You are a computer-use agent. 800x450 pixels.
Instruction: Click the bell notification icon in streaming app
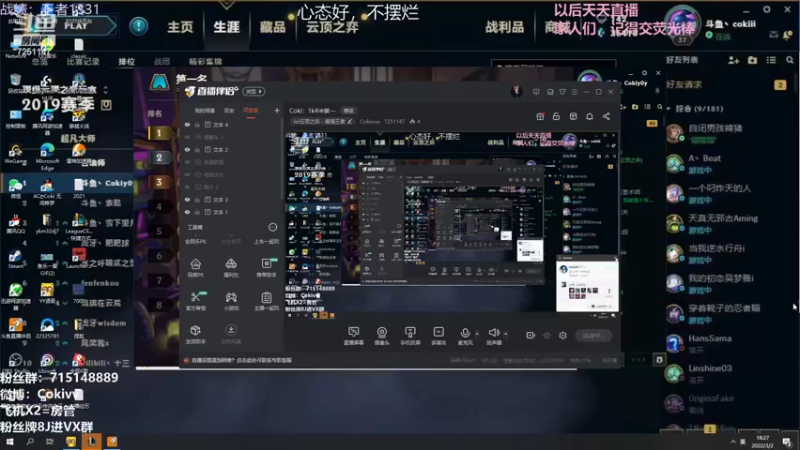coord(589,116)
